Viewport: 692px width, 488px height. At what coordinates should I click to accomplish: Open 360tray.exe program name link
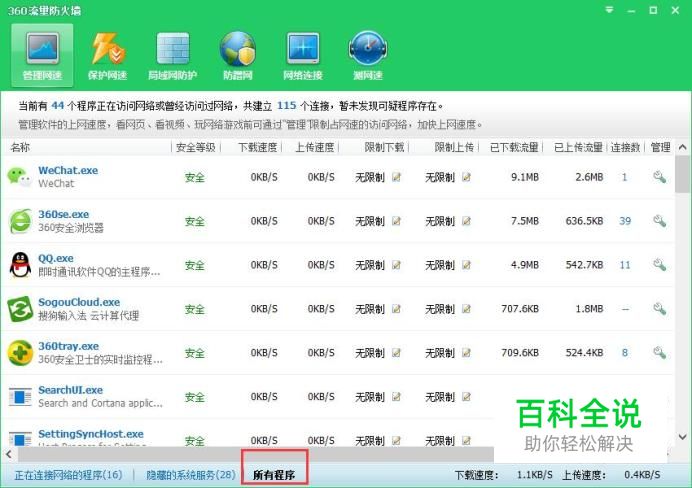pyautogui.click(x=68, y=346)
